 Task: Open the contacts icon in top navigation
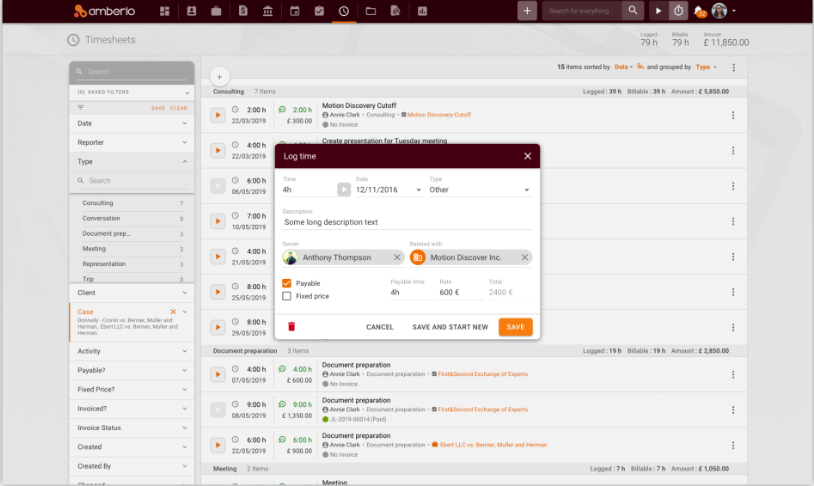tap(192, 11)
